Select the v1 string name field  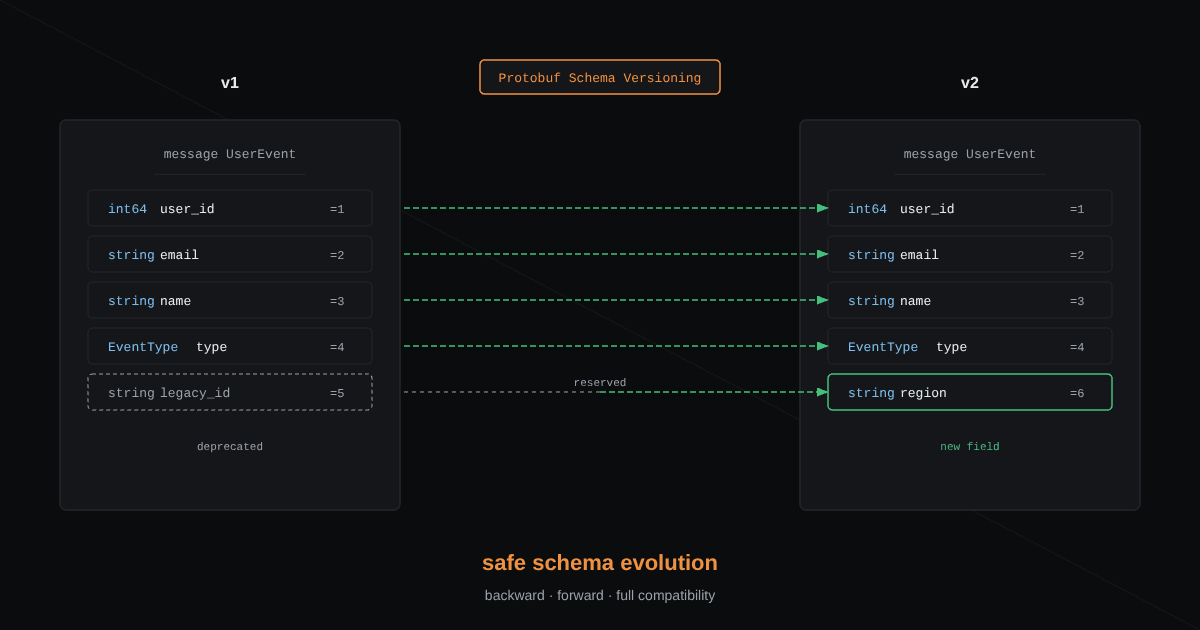[x=230, y=300]
